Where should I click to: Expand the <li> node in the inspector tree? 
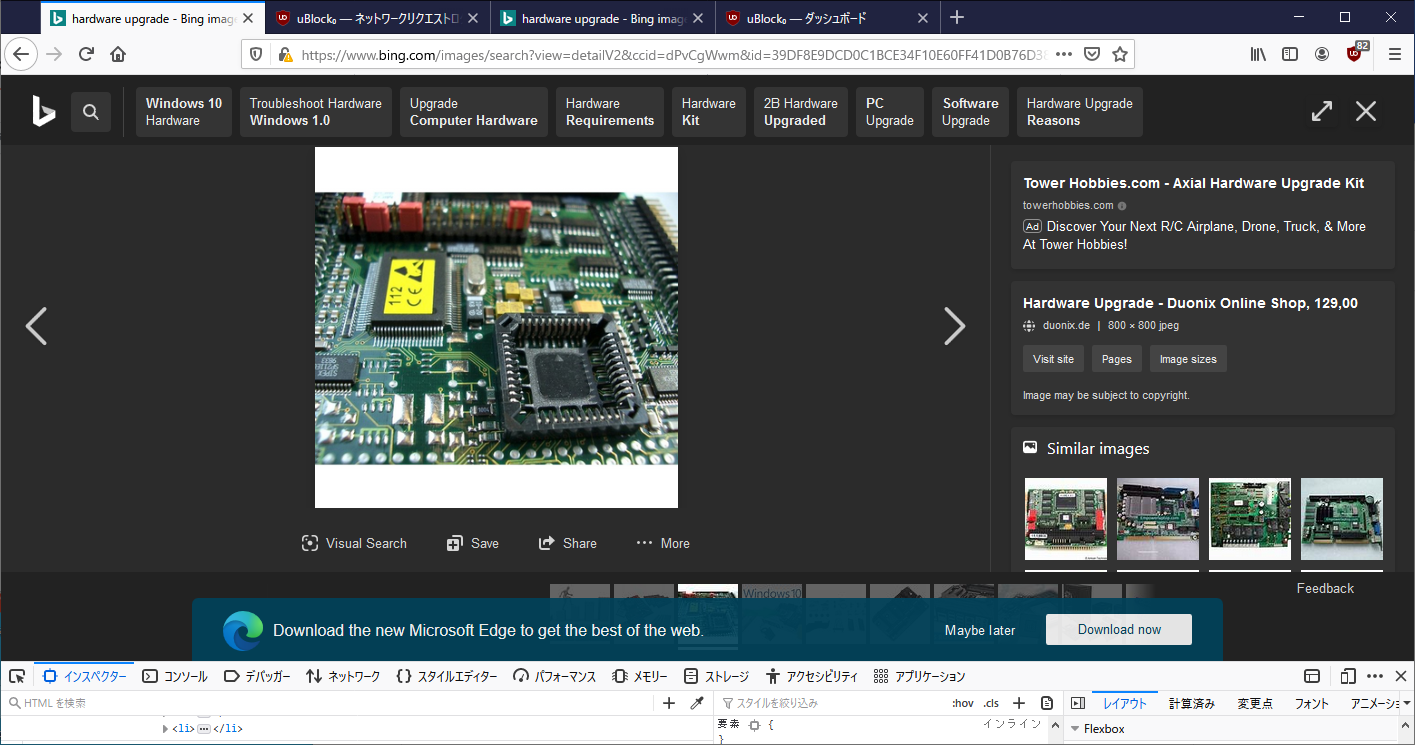pyautogui.click(x=166, y=728)
